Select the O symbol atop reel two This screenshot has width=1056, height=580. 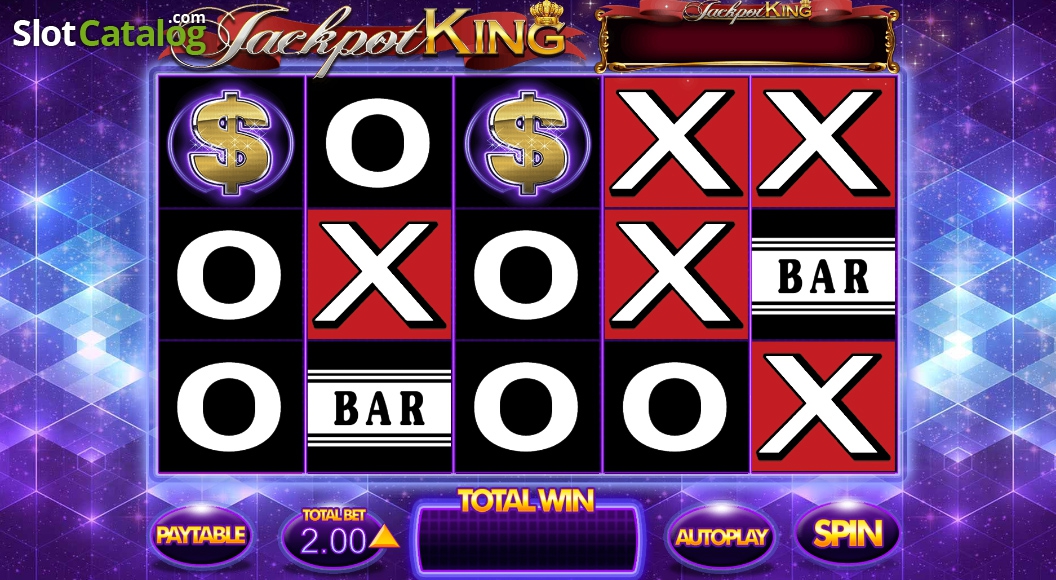click(x=378, y=142)
